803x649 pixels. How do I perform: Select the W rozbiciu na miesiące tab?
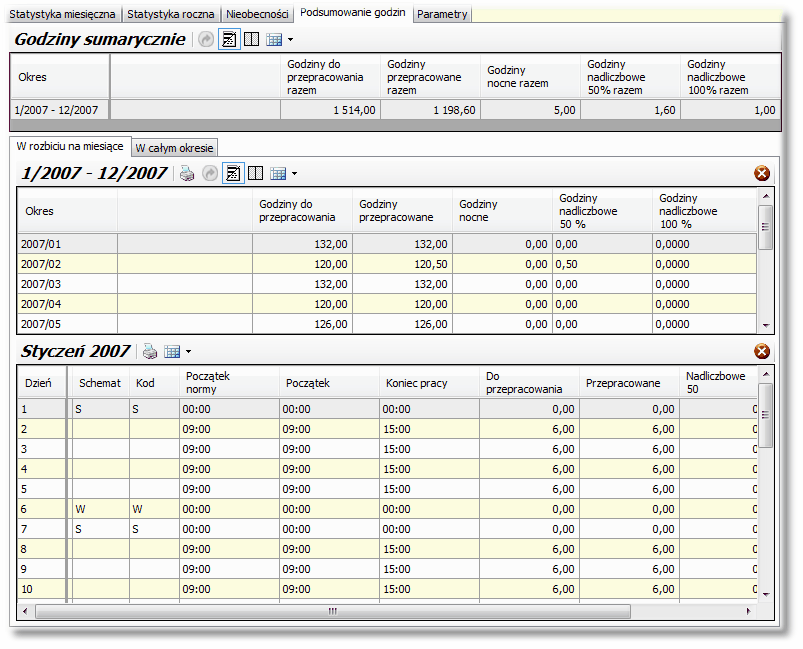point(70,146)
